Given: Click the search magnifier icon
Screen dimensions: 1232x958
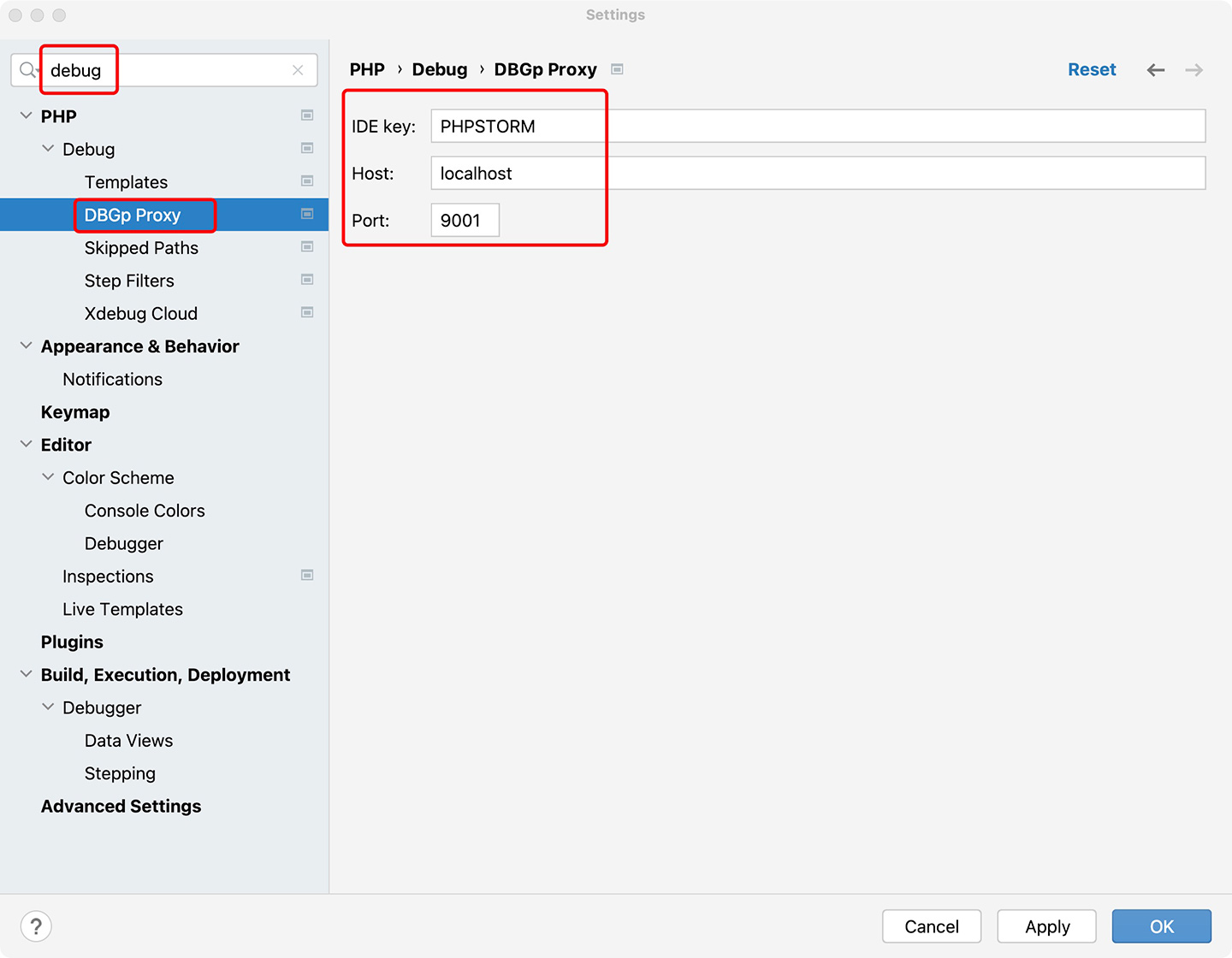Looking at the screenshot, I should pos(28,70).
